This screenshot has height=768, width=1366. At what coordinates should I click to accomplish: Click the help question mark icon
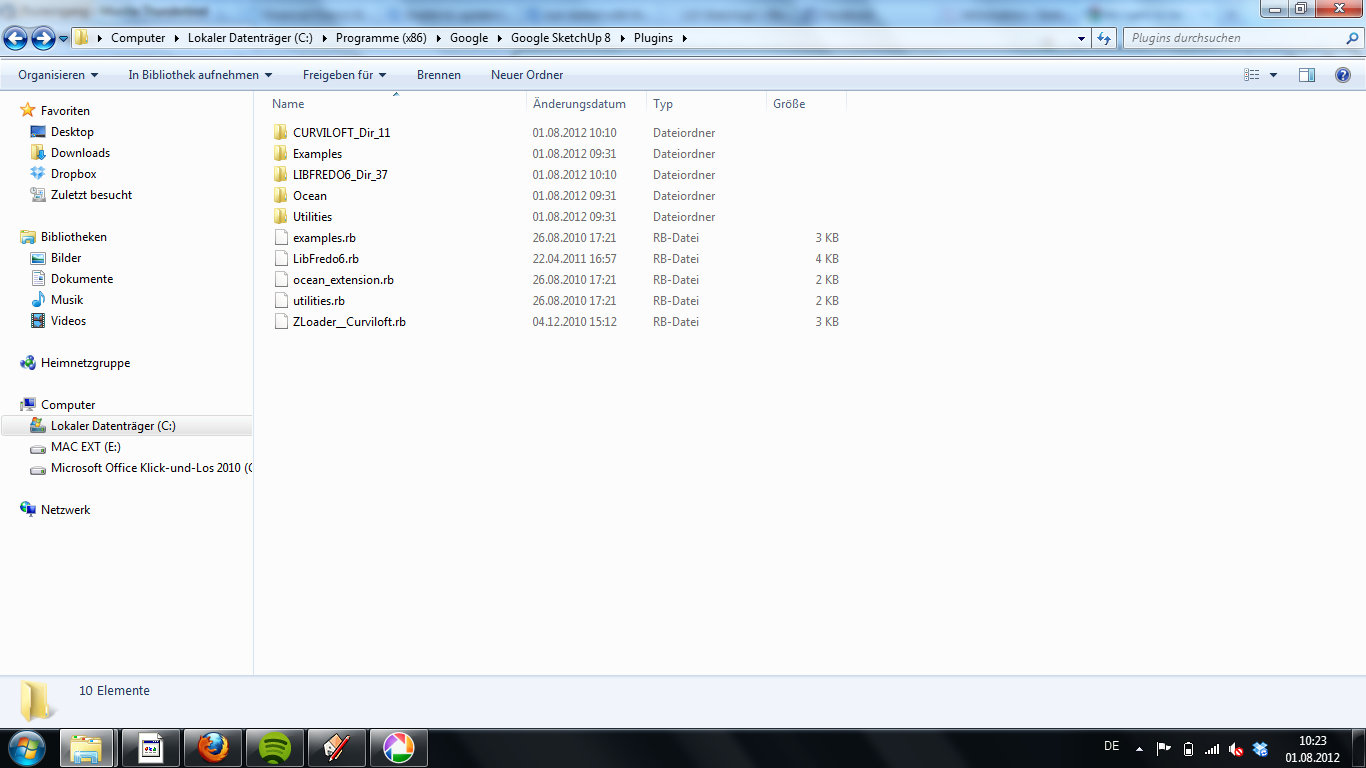1343,75
